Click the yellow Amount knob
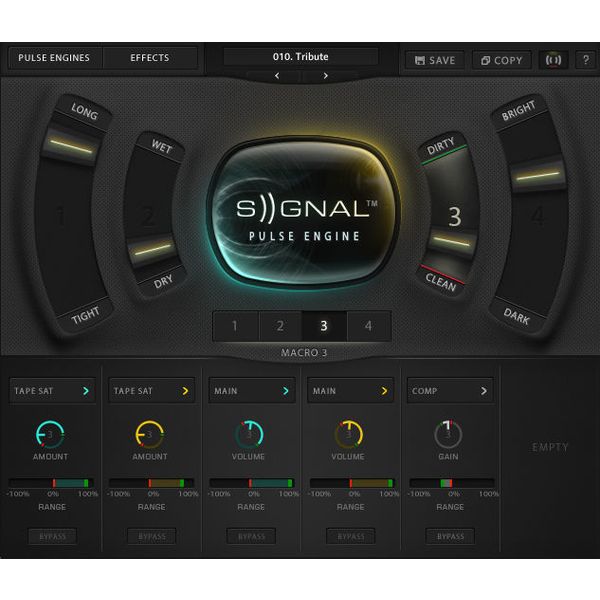Image resolution: width=600 pixels, height=600 pixels. coord(150,435)
